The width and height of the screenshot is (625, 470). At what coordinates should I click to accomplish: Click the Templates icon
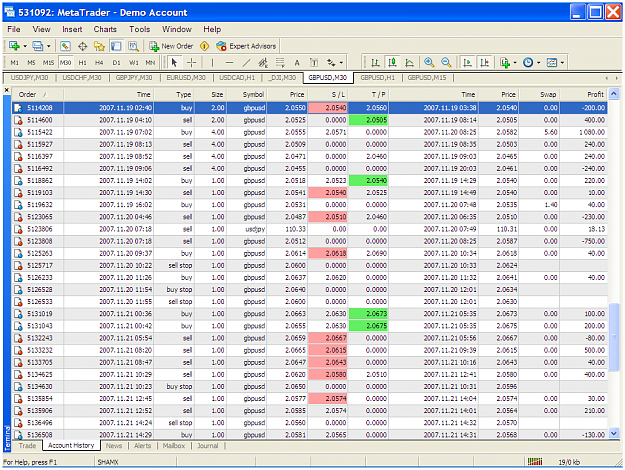pyautogui.click(x=552, y=63)
